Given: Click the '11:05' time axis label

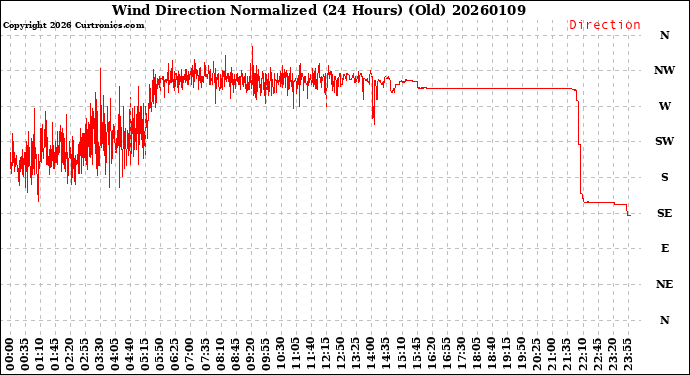Looking at the screenshot, I should 296,354.
